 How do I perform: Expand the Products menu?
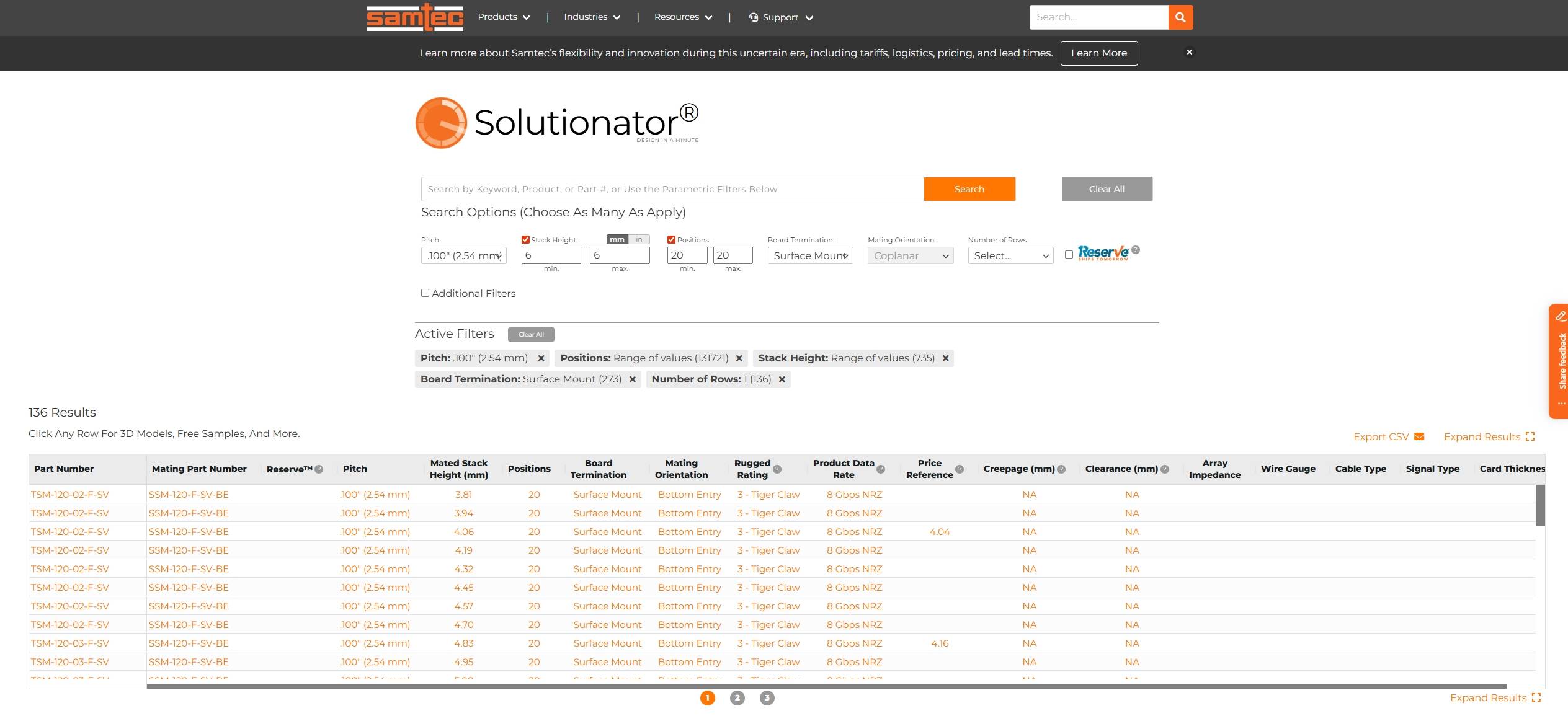pyautogui.click(x=504, y=17)
